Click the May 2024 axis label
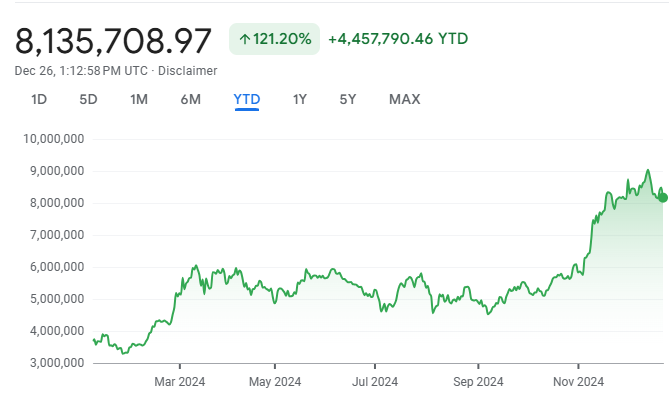Image resolution: width=669 pixels, height=401 pixels. click(275, 381)
